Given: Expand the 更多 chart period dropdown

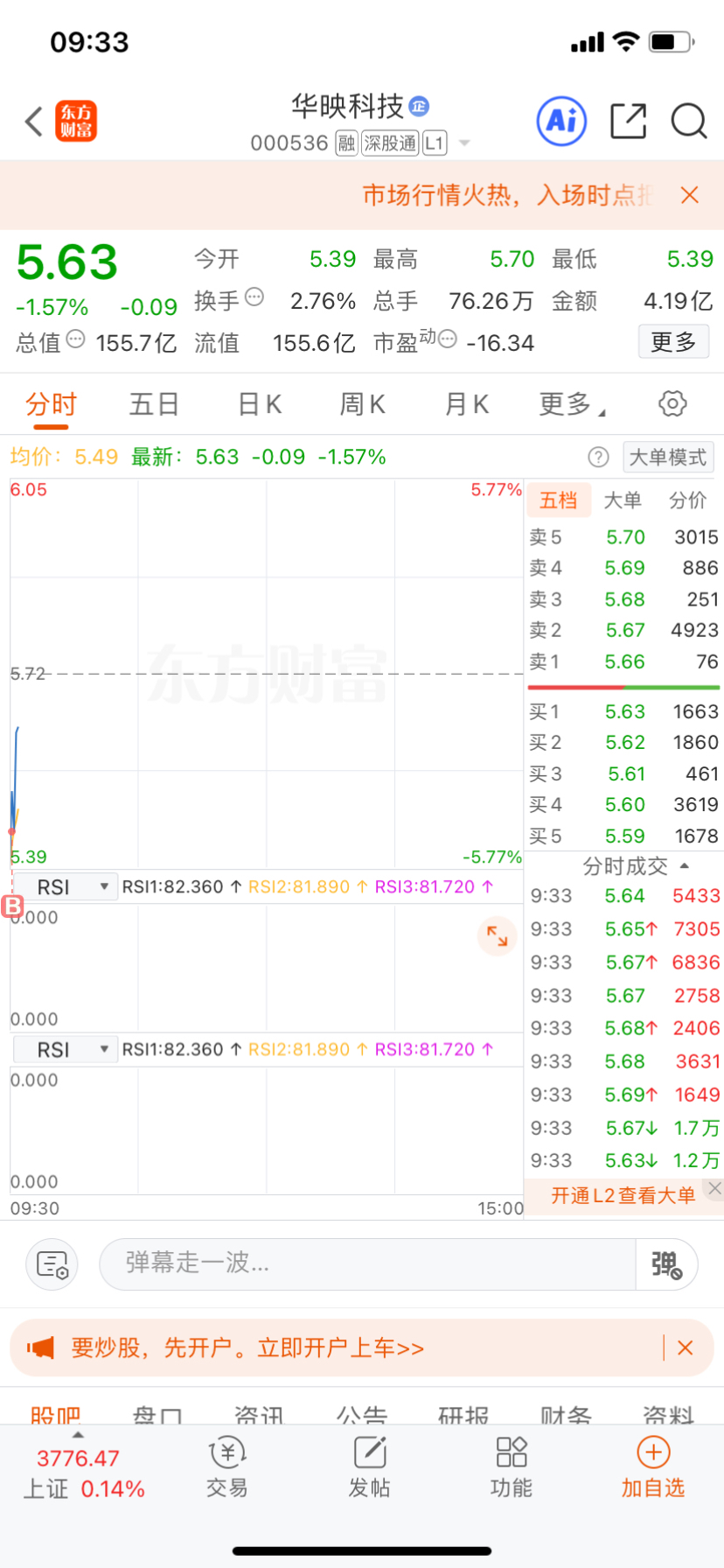Looking at the screenshot, I should click(x=573, y=404).
